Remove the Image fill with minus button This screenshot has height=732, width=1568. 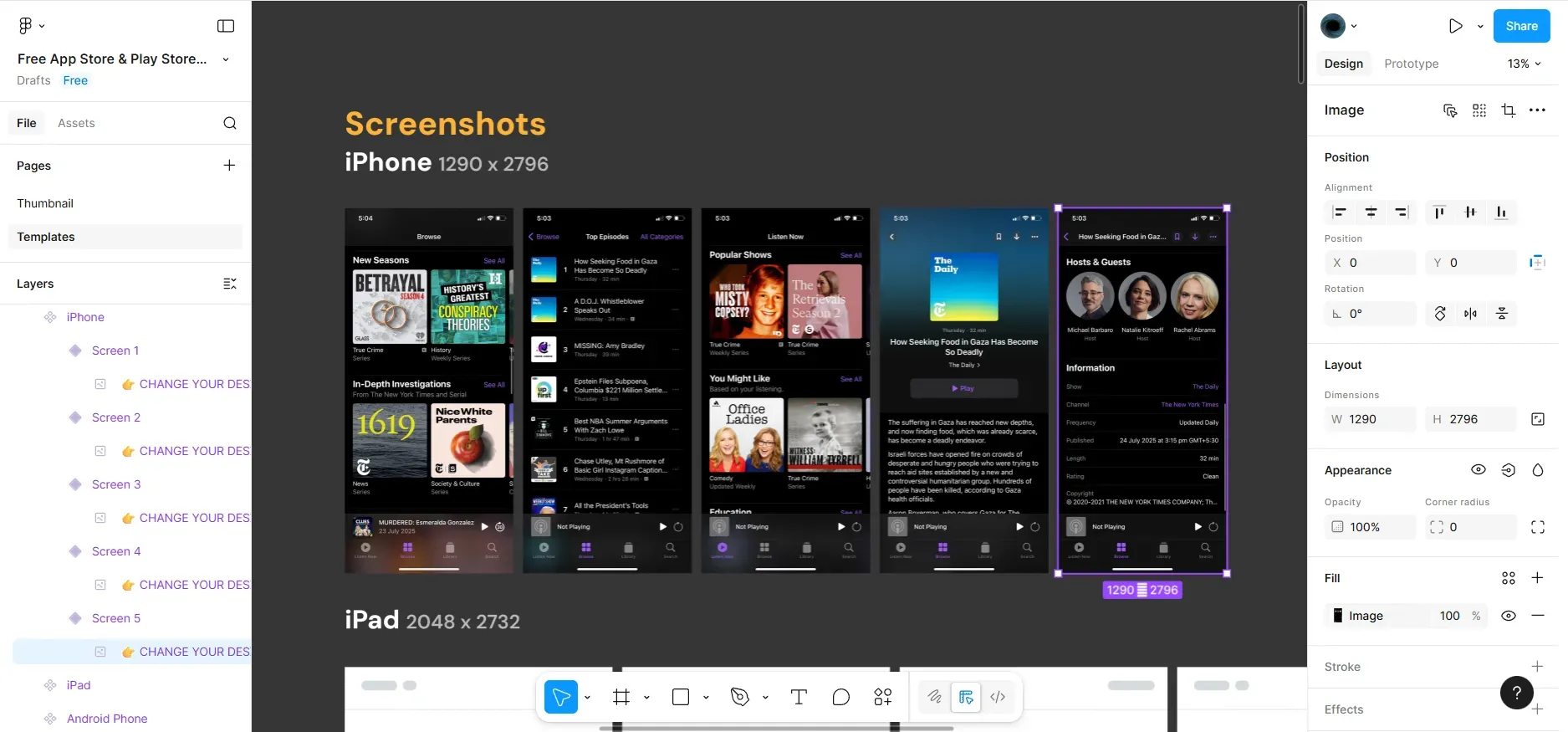point(1537,616)
